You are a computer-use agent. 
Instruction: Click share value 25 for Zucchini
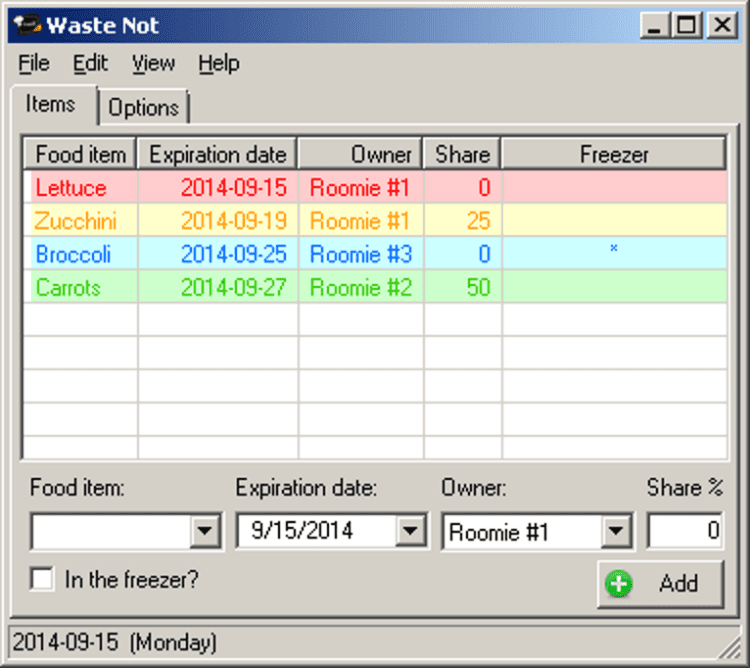click(478, 221)
